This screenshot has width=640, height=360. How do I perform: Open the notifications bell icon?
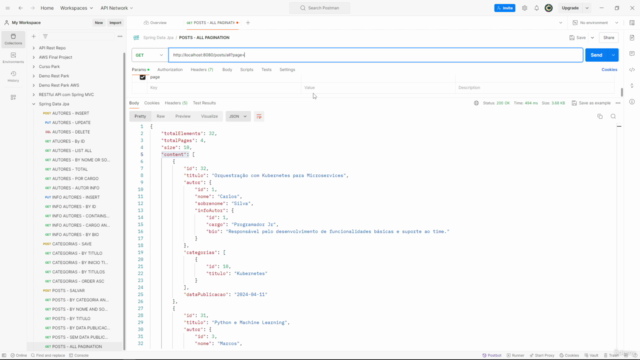(536, 8)
